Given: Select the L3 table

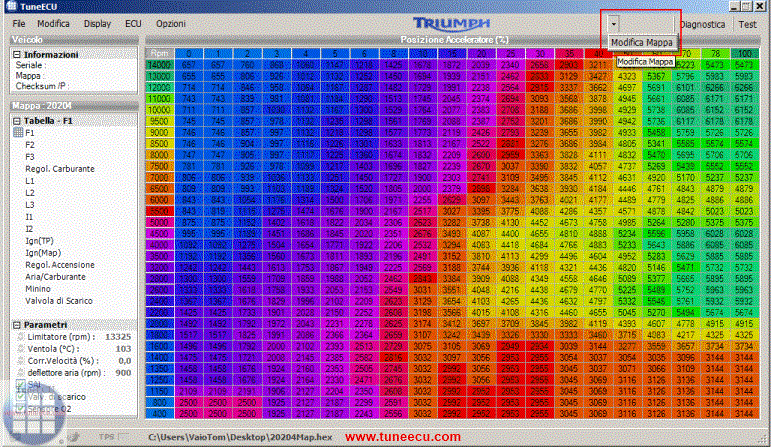Looking at the screenshot, I should coord(30,205).
